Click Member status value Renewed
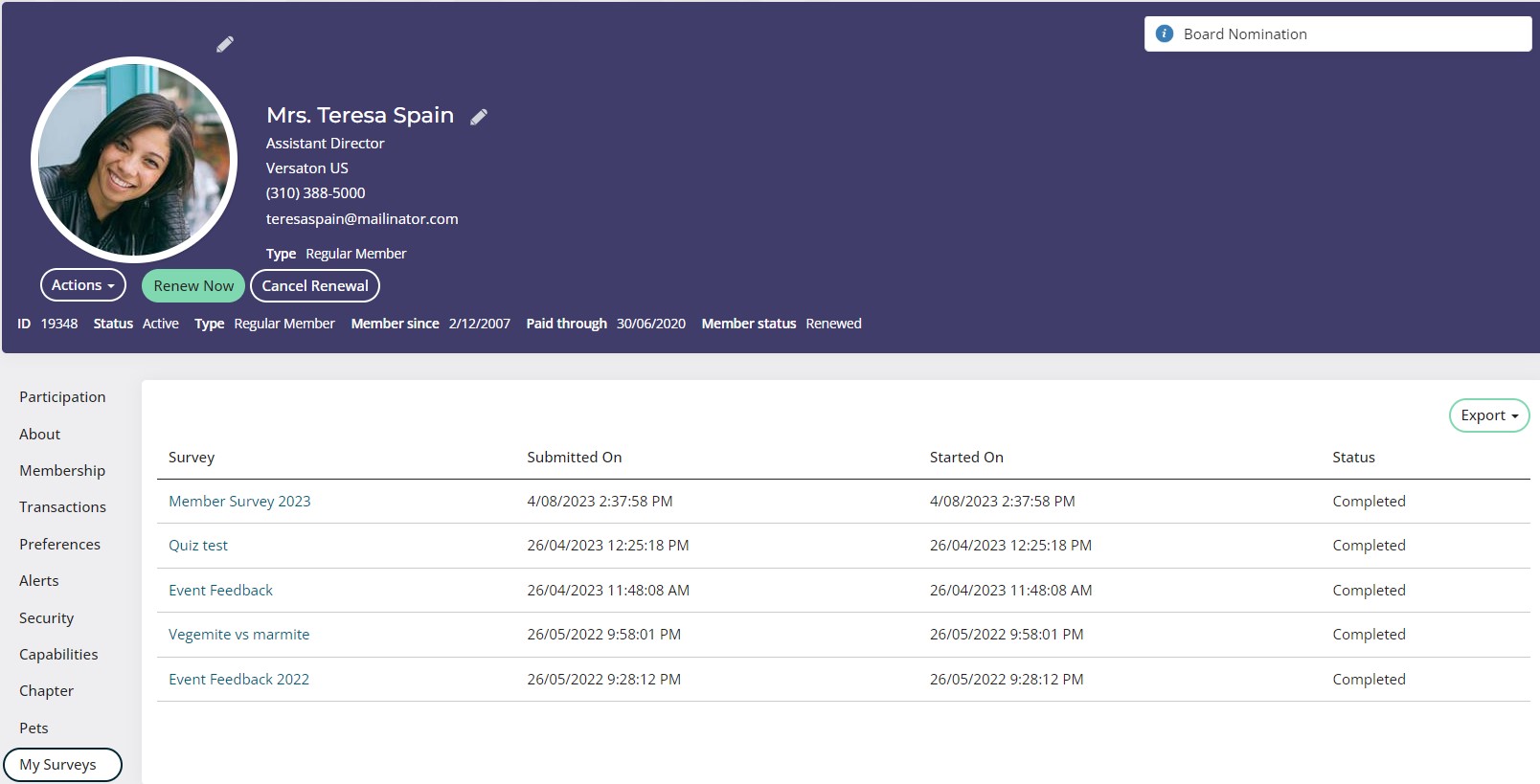The height and width of the screenshot is (784, 1540). tap(833, 324)
